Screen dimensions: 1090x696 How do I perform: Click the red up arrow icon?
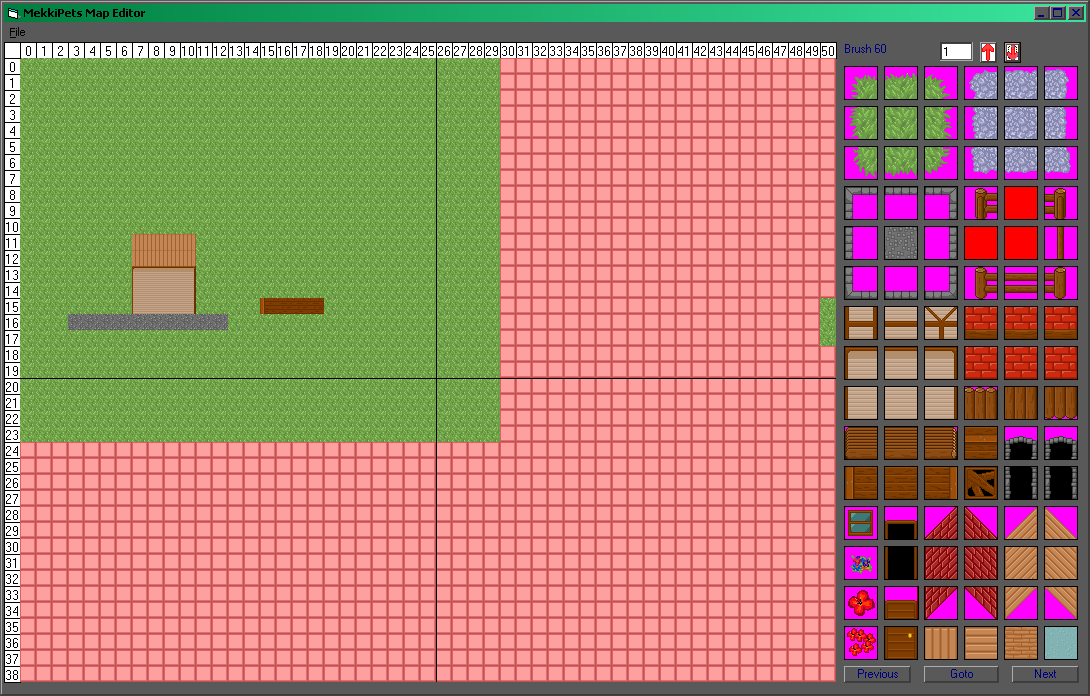(988, 52)
